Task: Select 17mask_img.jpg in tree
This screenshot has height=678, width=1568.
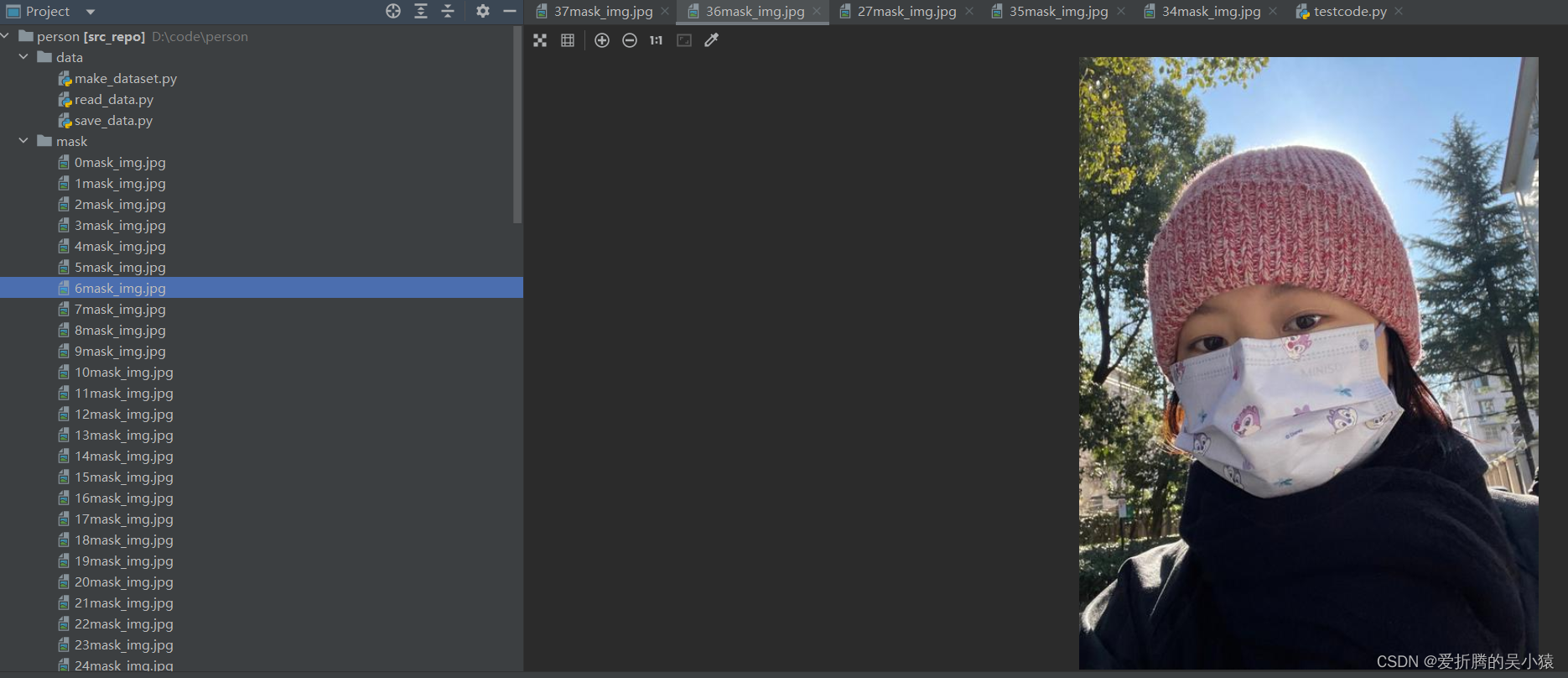Action: 124,519
